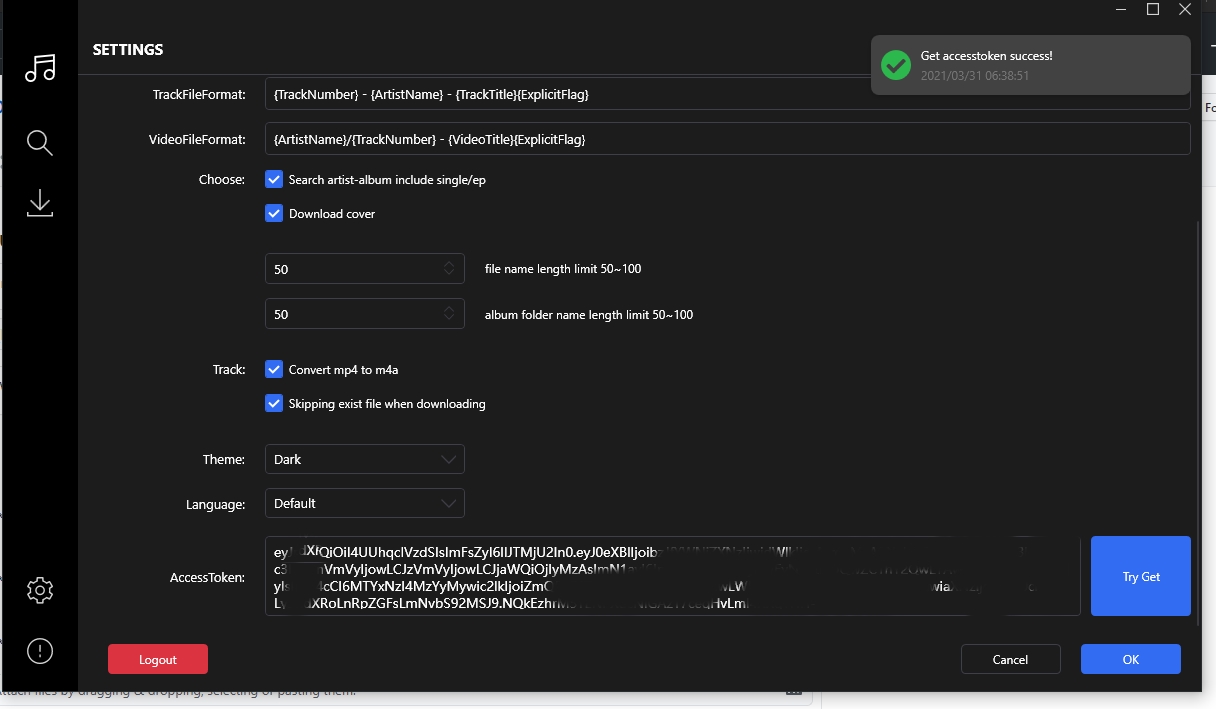Open the Theme dropdown showing Dark
1216x709 pixels.
pyautogui.click(x=364, y=459)
